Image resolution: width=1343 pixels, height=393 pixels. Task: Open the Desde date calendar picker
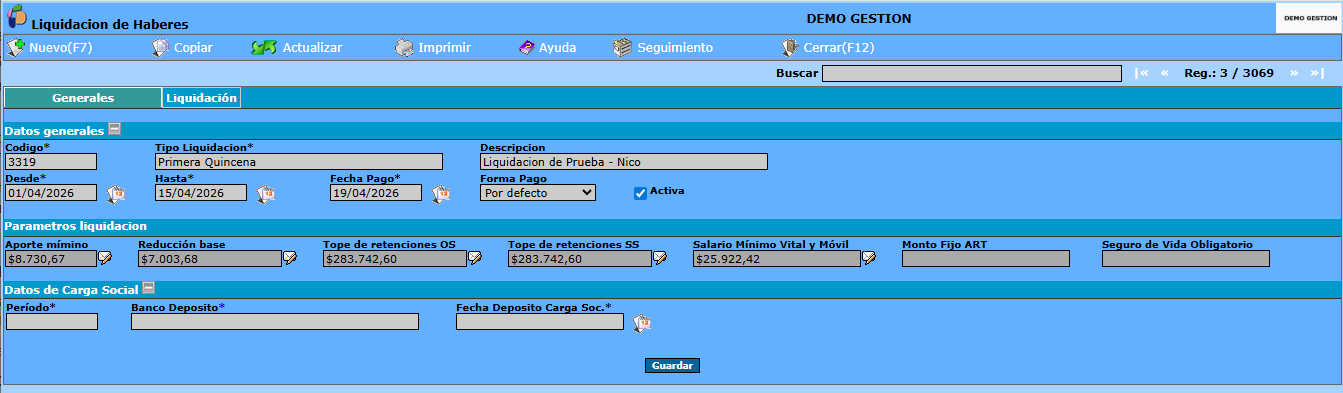pyautogui.click(x=115, y=194)
